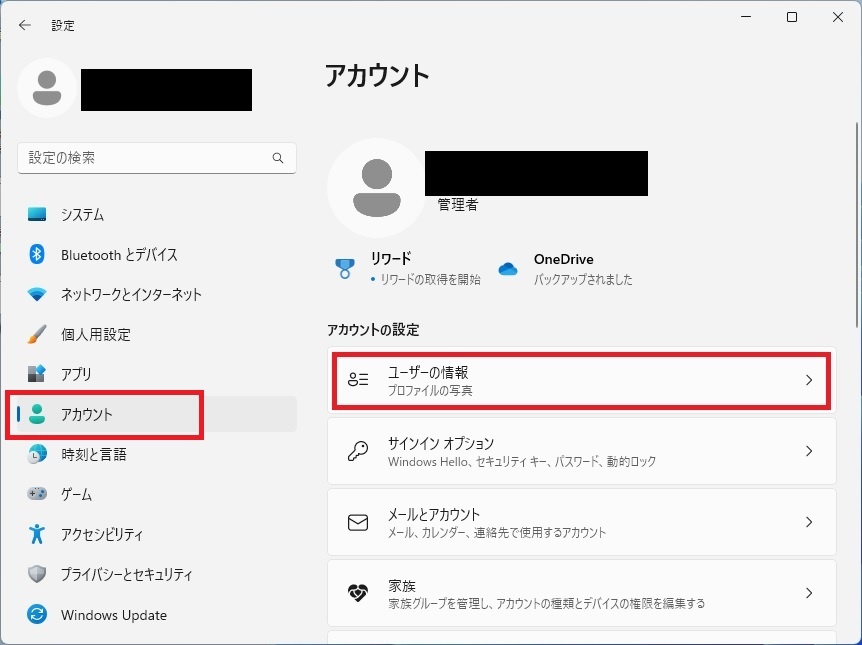Open サインイン オプション settings
Viewport: 862px width, 645px height.
[582, 451]
